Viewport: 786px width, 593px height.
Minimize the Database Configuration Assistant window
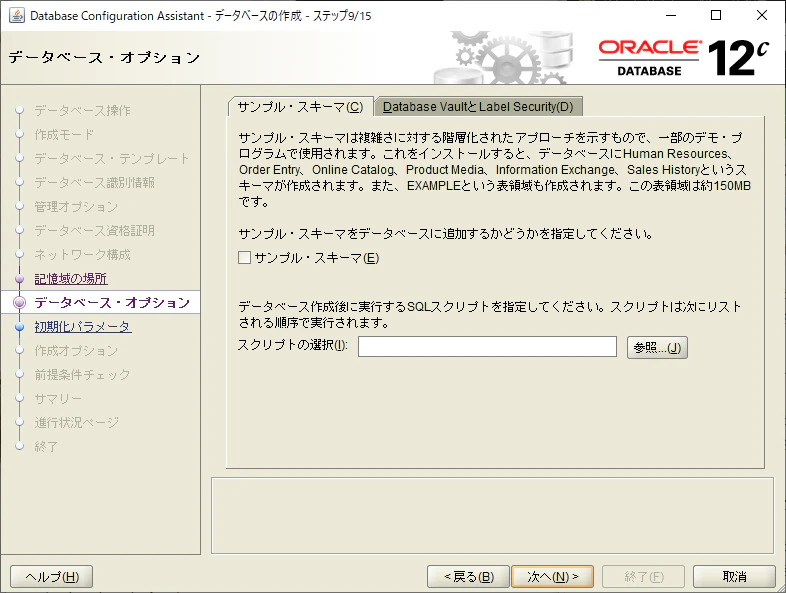pyautogui.click(x=671, y=16)
